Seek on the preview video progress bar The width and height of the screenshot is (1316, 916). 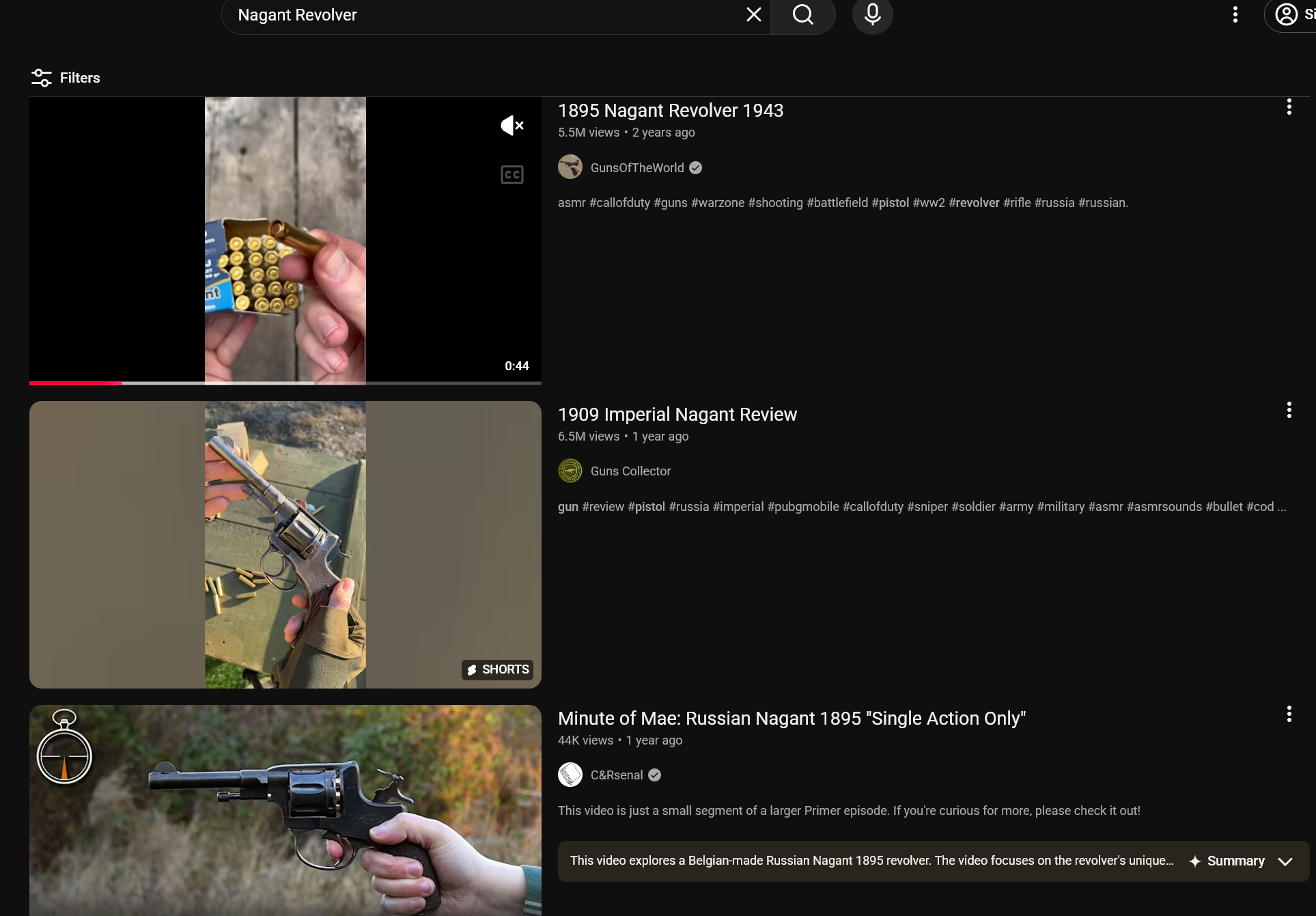(x=285, y=383)
